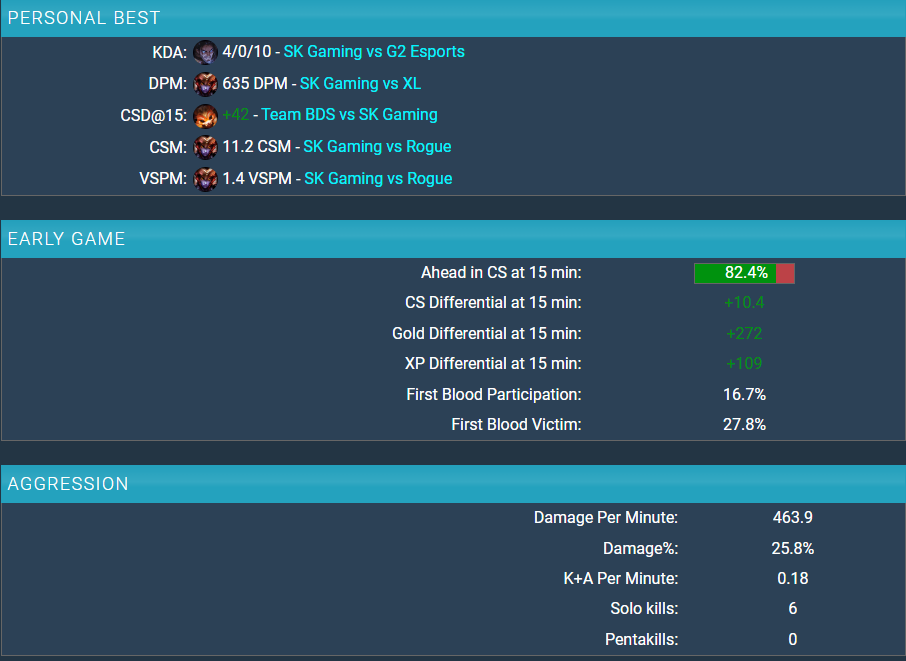Click the AGGRESSION section header

(x=453, y=484)
